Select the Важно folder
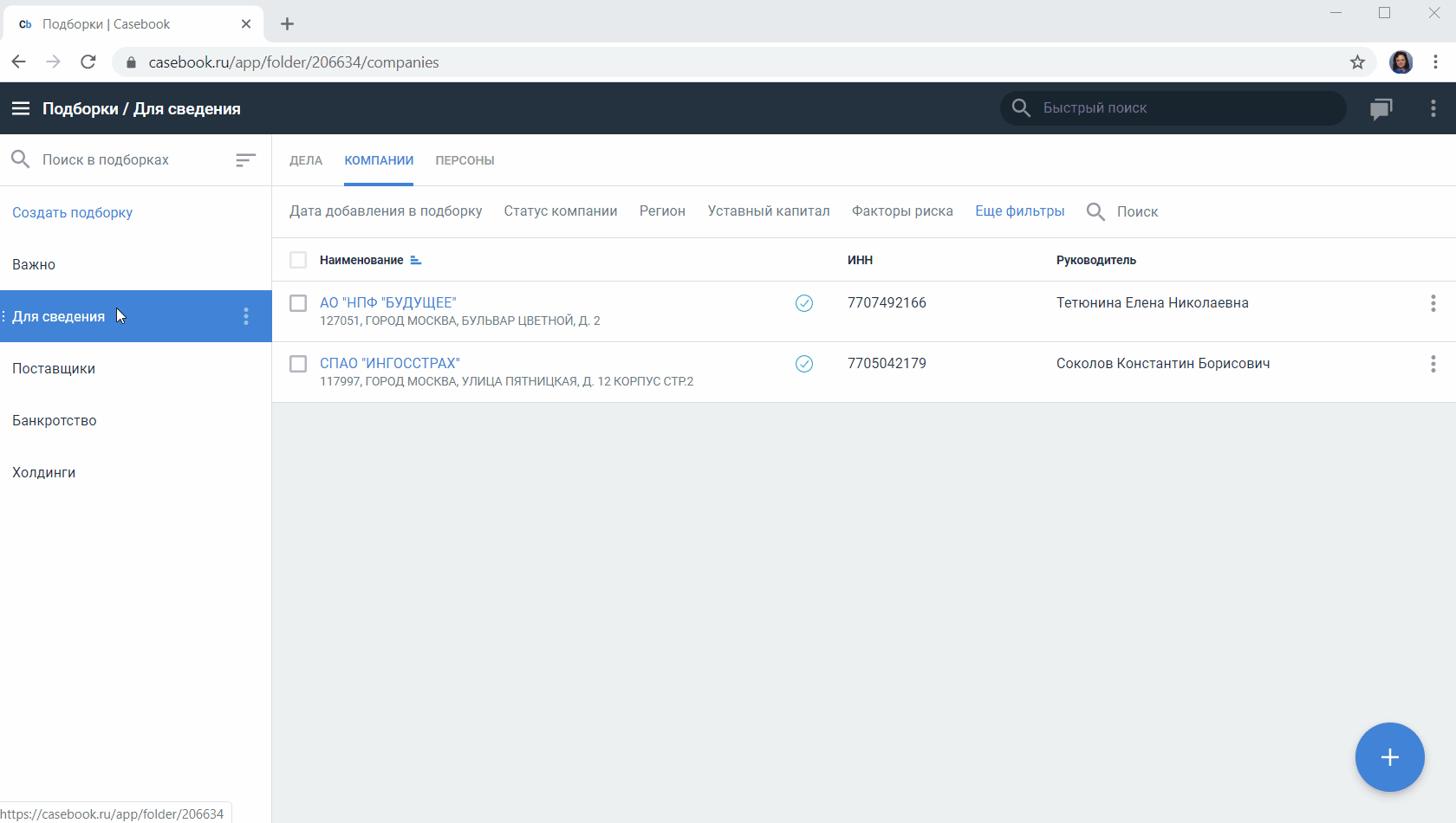The width and height of the screenshot is (1456, 823). (x=135, y=264)
